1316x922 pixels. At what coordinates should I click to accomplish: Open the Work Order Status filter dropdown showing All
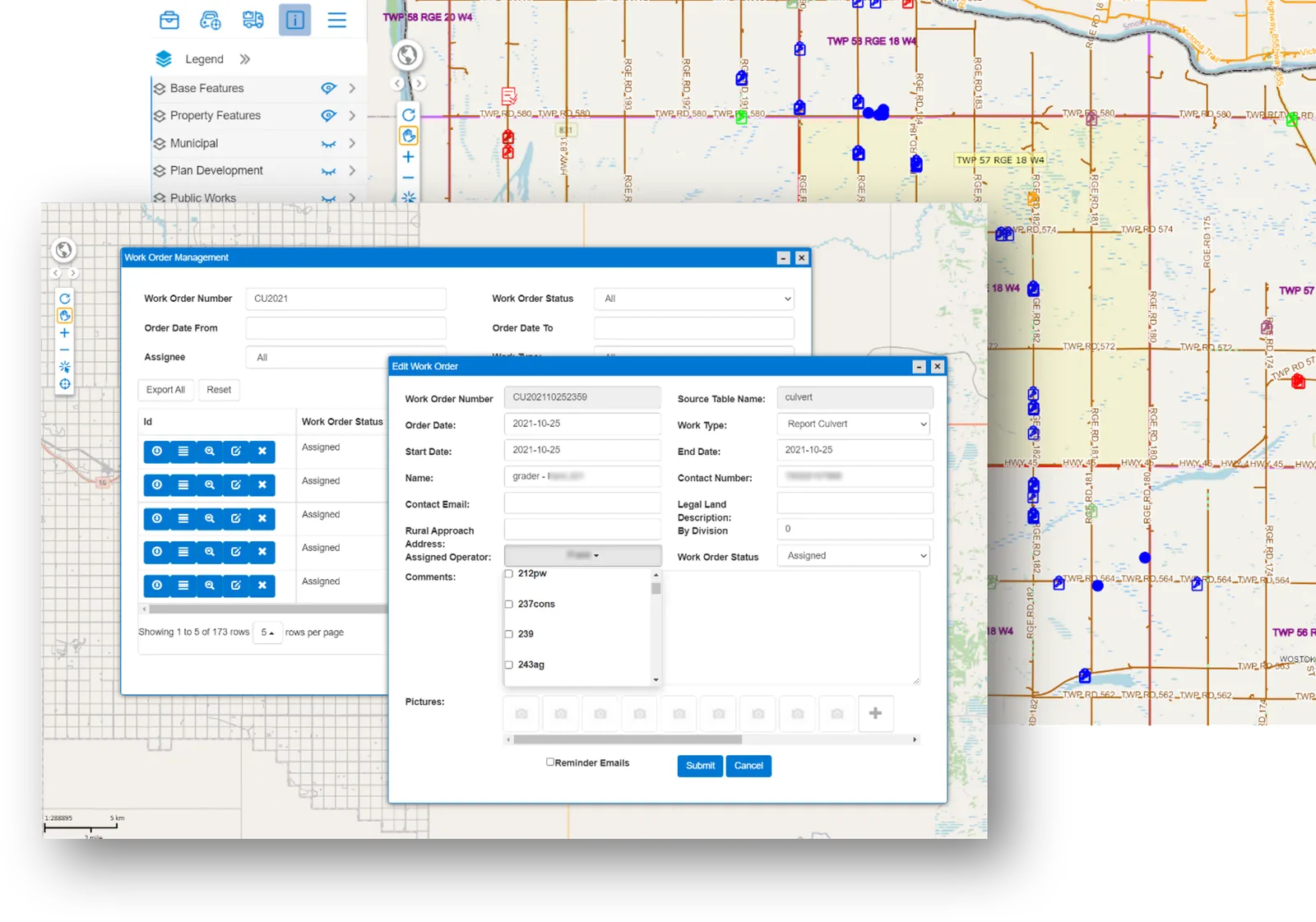694,299
